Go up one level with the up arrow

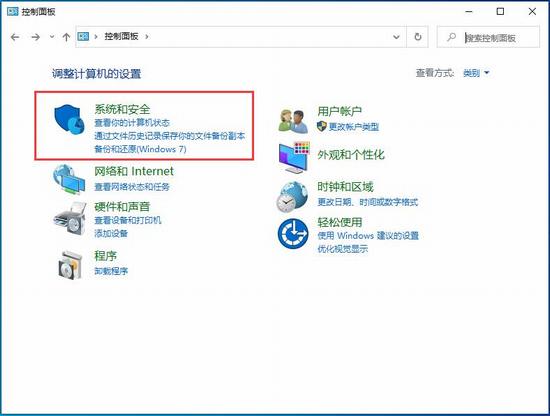[x=66, y=37]
